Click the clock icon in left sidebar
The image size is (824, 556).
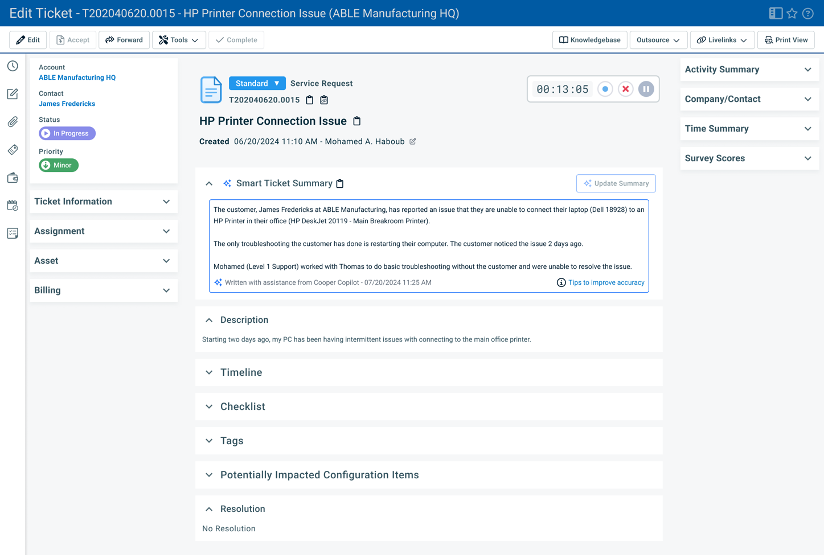pos(13,66)
